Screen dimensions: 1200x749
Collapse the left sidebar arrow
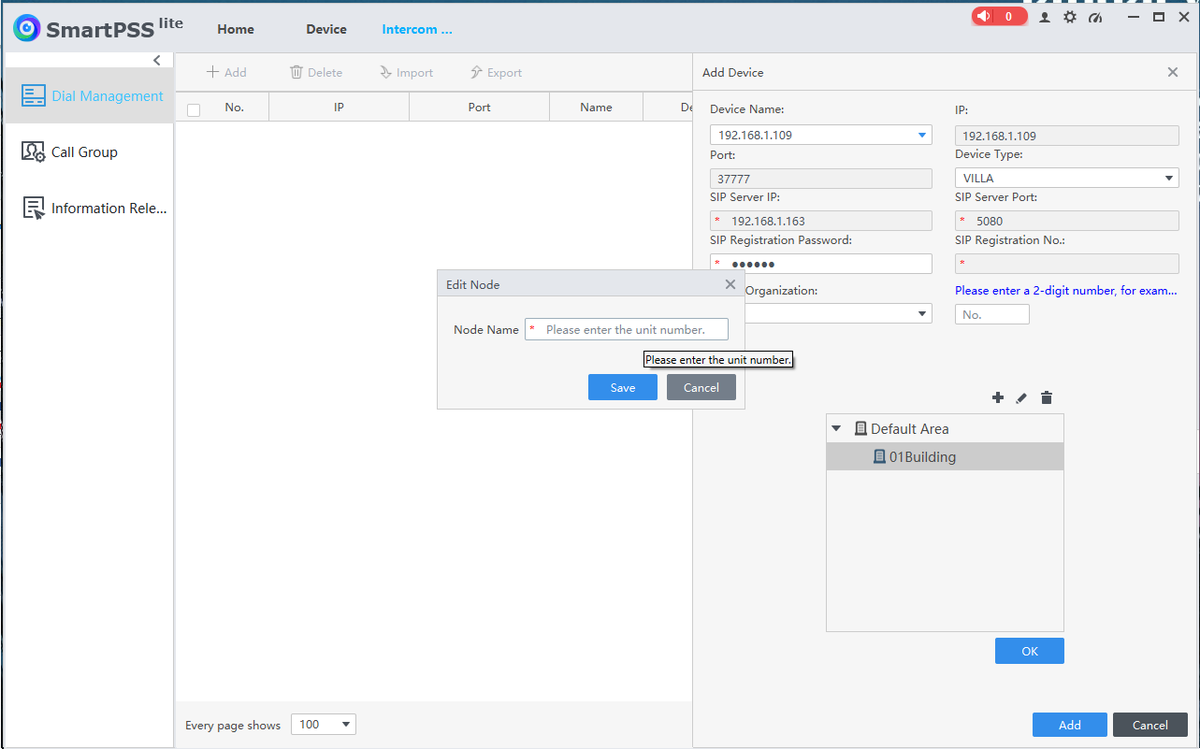pos(156,61)
